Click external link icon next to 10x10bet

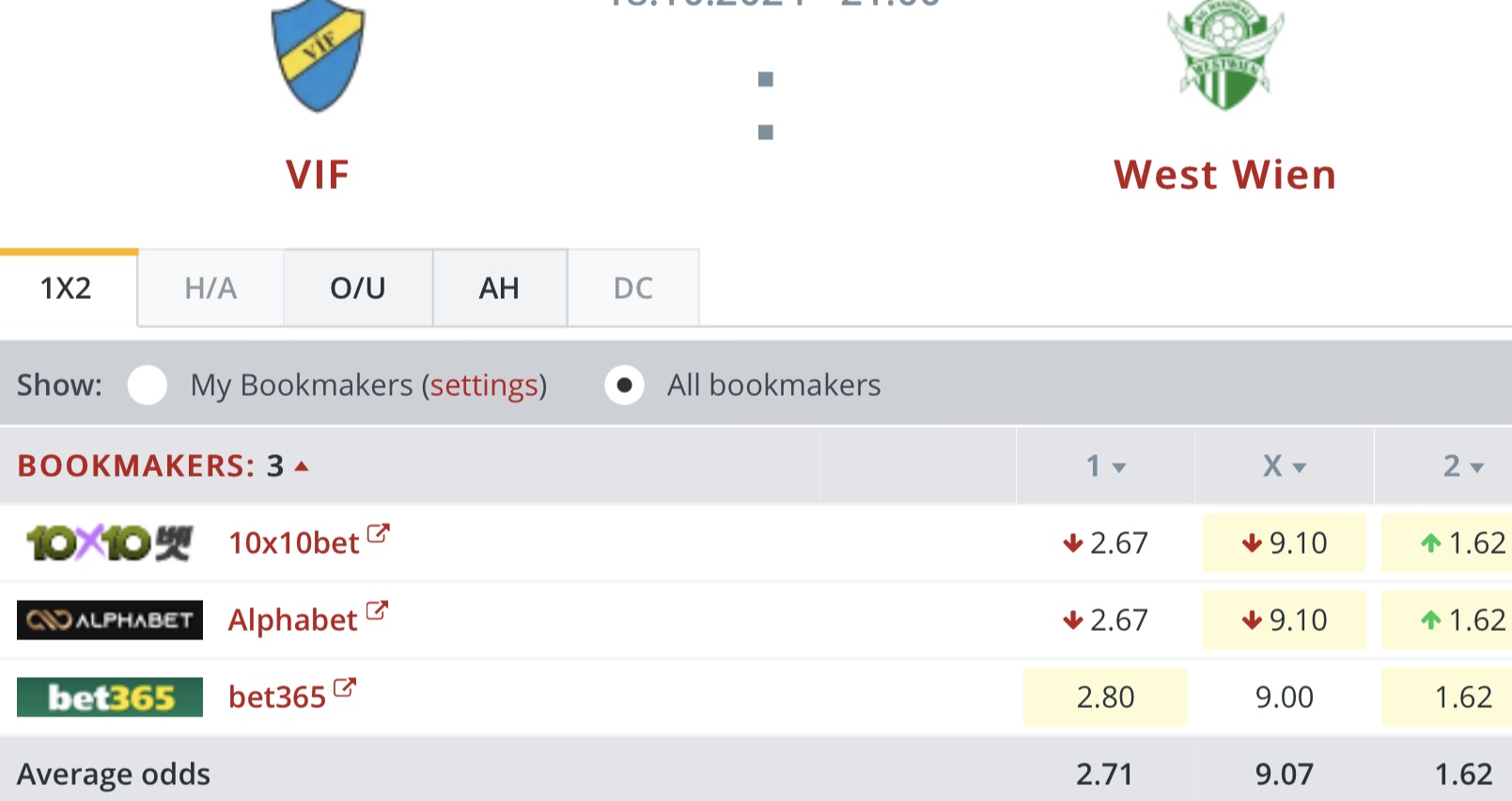click(x=378, y=534)
